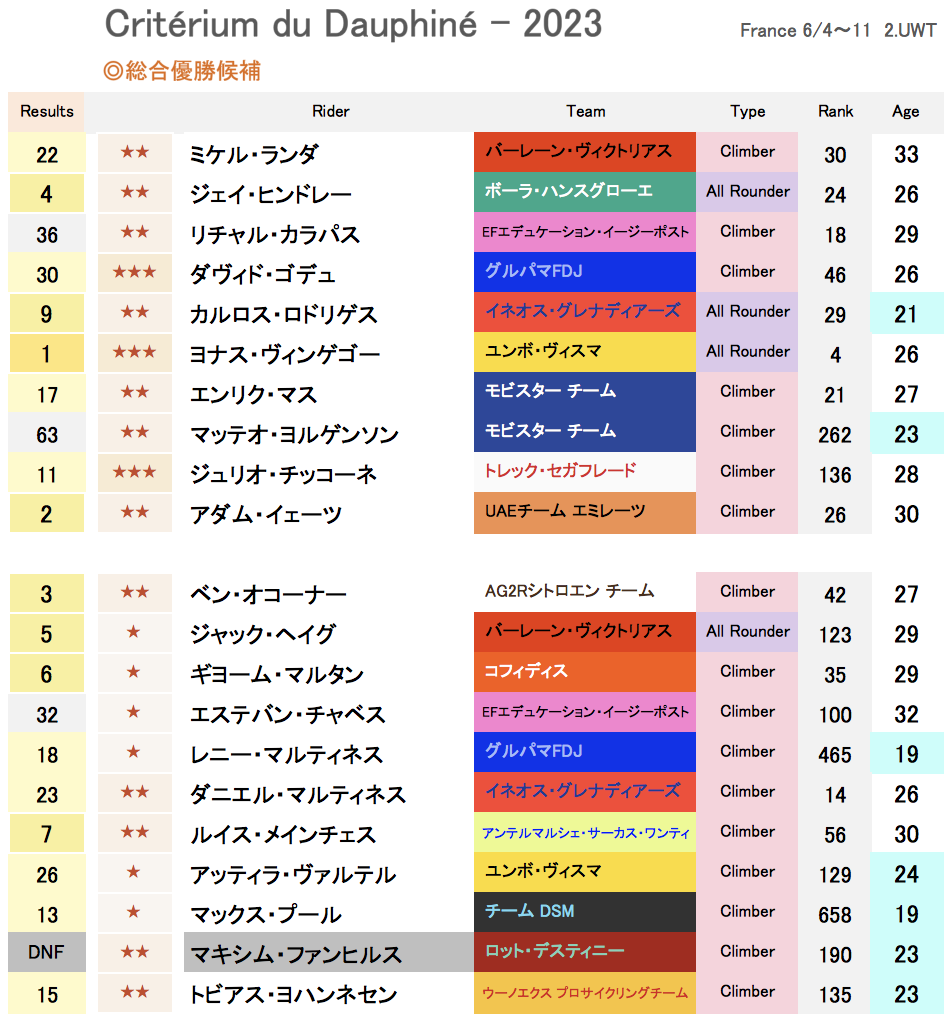Click the title Critérium du Dauphiné – 2023
The height and width of the screenshot is (1020, 952).
pyautogui.click(x=353, y=25)
